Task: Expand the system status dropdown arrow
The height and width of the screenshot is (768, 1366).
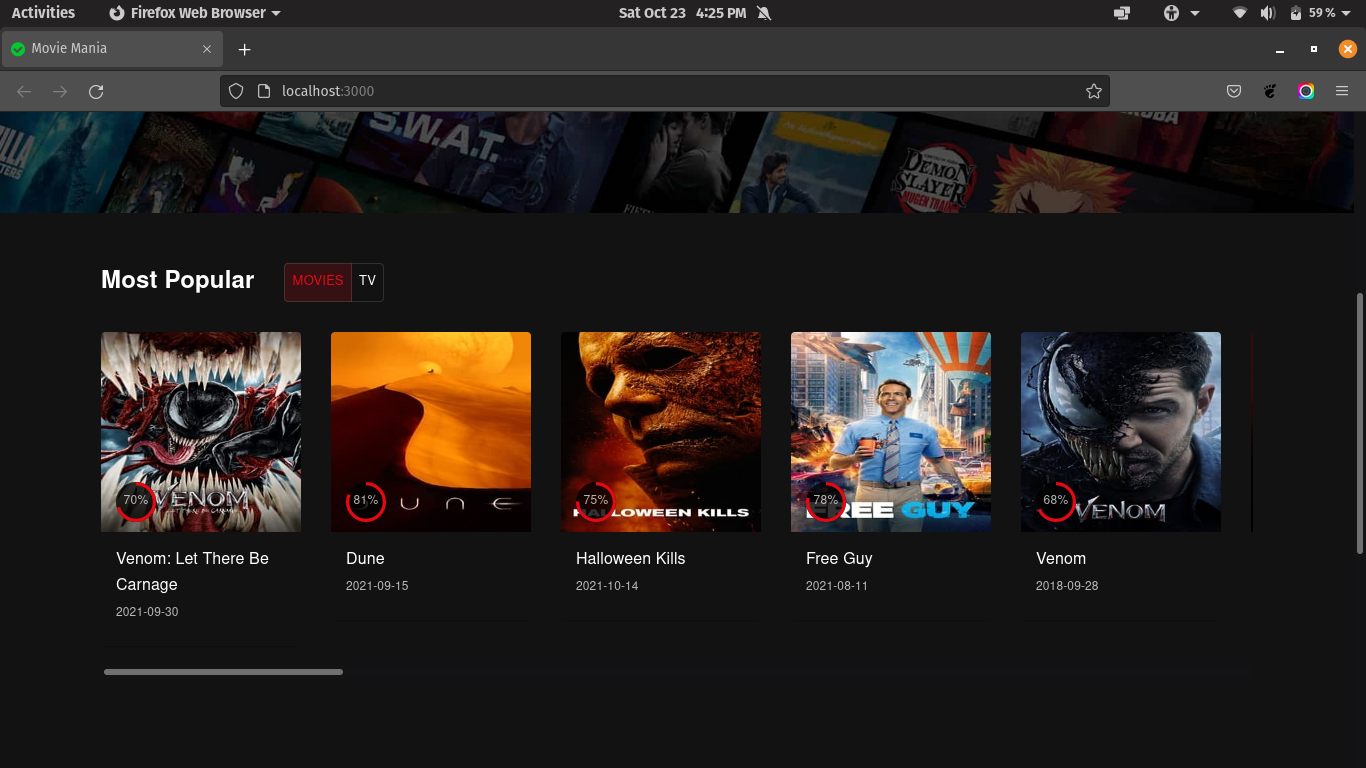Action: (x=1347, y=13)
